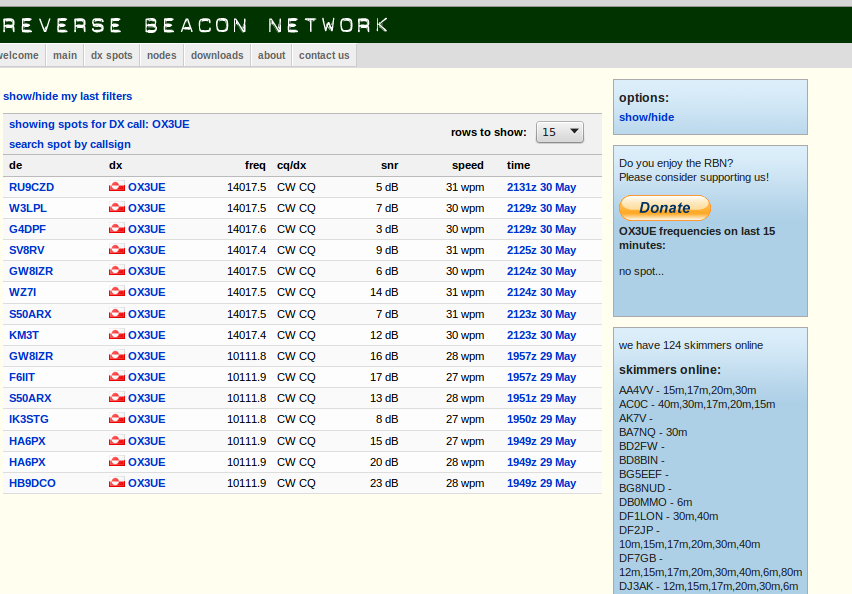The image size is (852, 594).
Task: Open the RU9CZD spotter callsign link
Action: pos(32,187)
